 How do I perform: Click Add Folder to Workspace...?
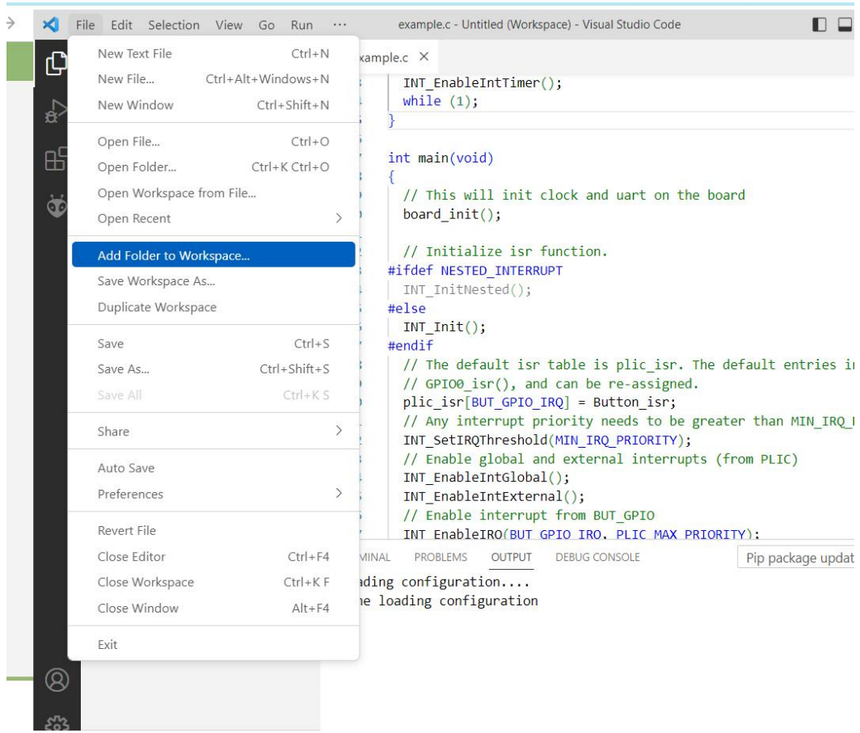click(213, 255)
